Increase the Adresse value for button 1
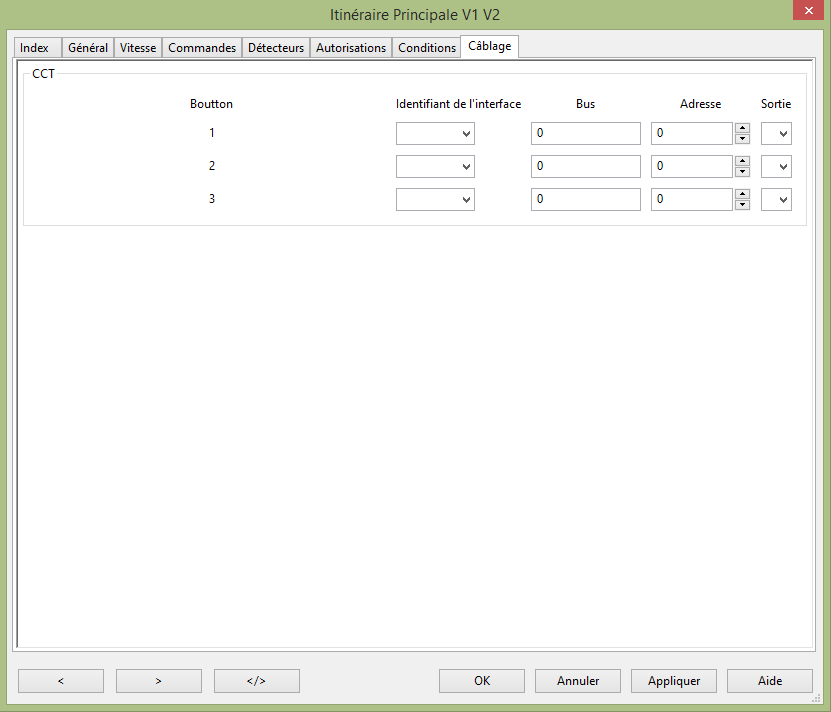 click(742, 128)
